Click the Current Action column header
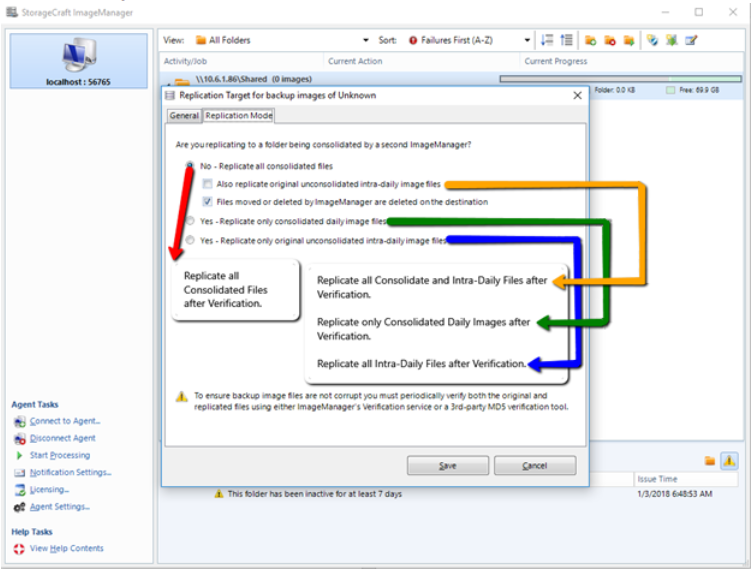 pos(355,61)
